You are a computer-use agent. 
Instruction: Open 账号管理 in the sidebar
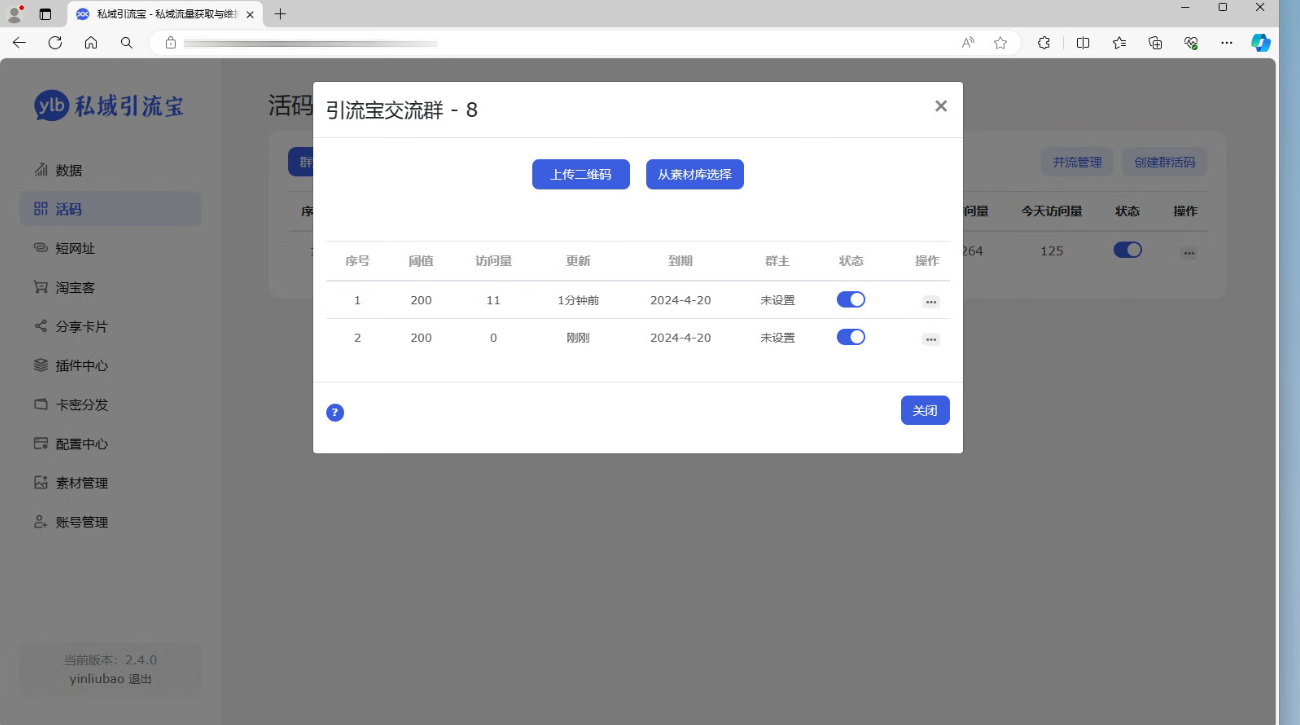(81, 522)
